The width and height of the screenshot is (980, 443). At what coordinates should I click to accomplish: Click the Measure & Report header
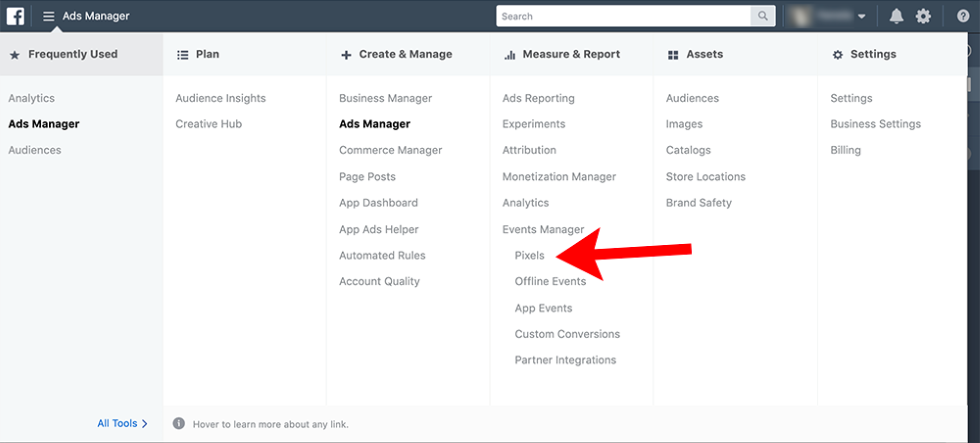[562, 54]
